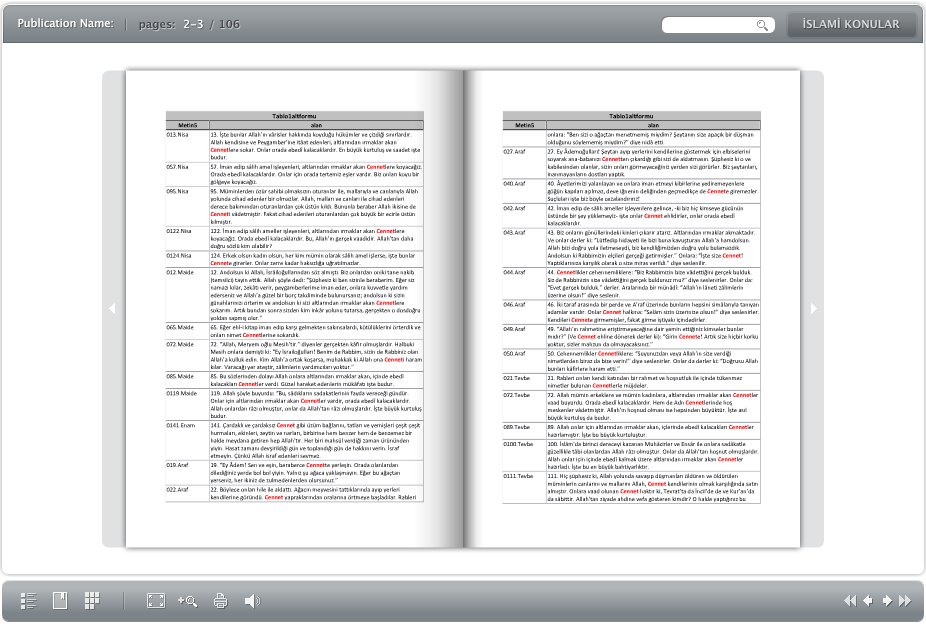Go to the next page in the bottom toolbar

point(886,601)
